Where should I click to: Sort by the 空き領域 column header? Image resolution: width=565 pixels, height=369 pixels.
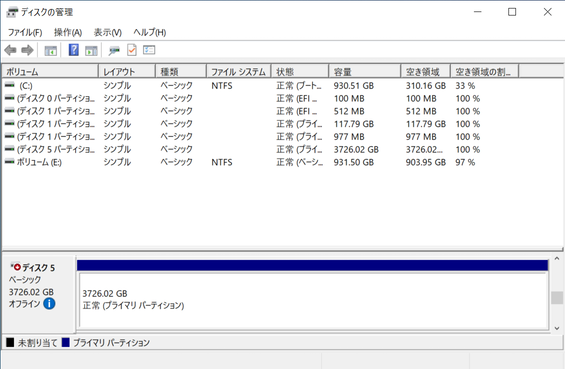426,72
